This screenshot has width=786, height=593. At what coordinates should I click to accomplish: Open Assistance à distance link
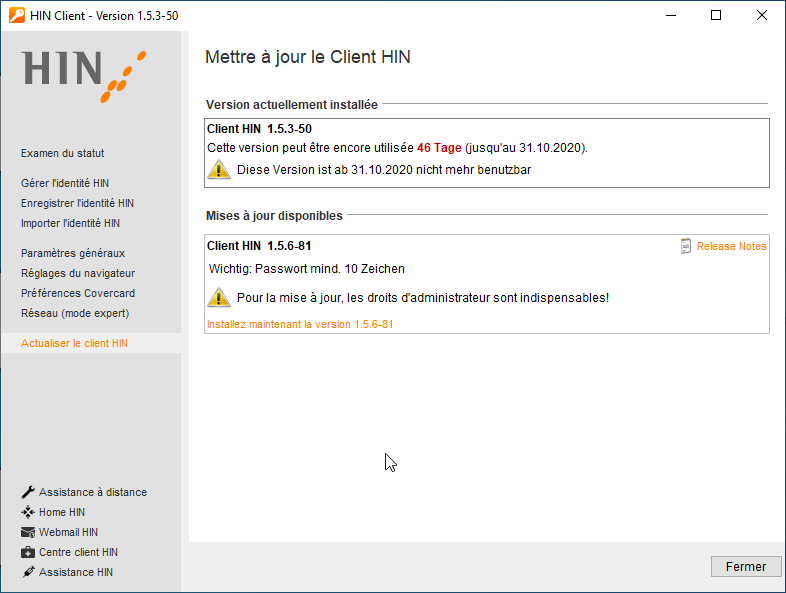[93, 492]
